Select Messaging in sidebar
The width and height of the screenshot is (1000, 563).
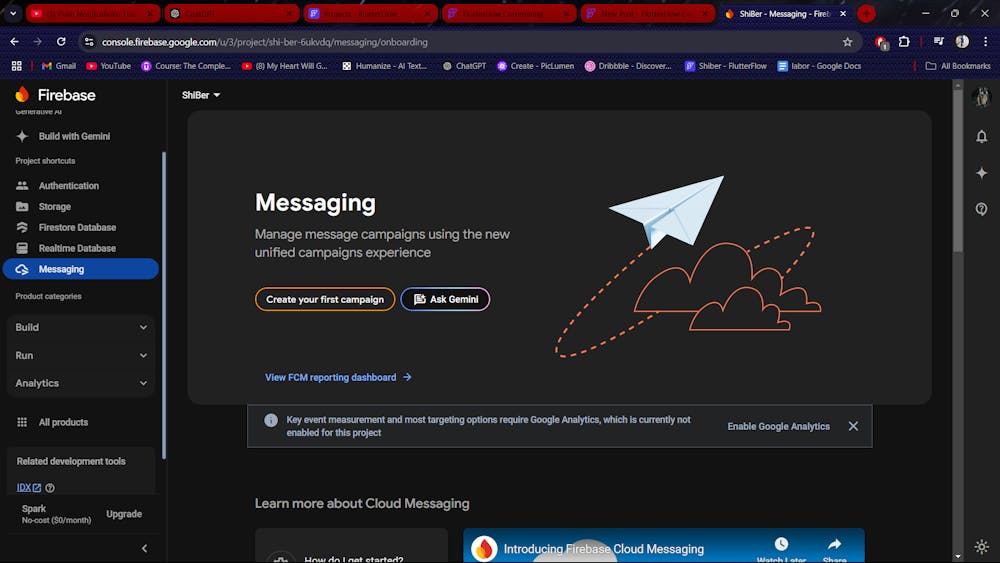(x=80, y=269)
